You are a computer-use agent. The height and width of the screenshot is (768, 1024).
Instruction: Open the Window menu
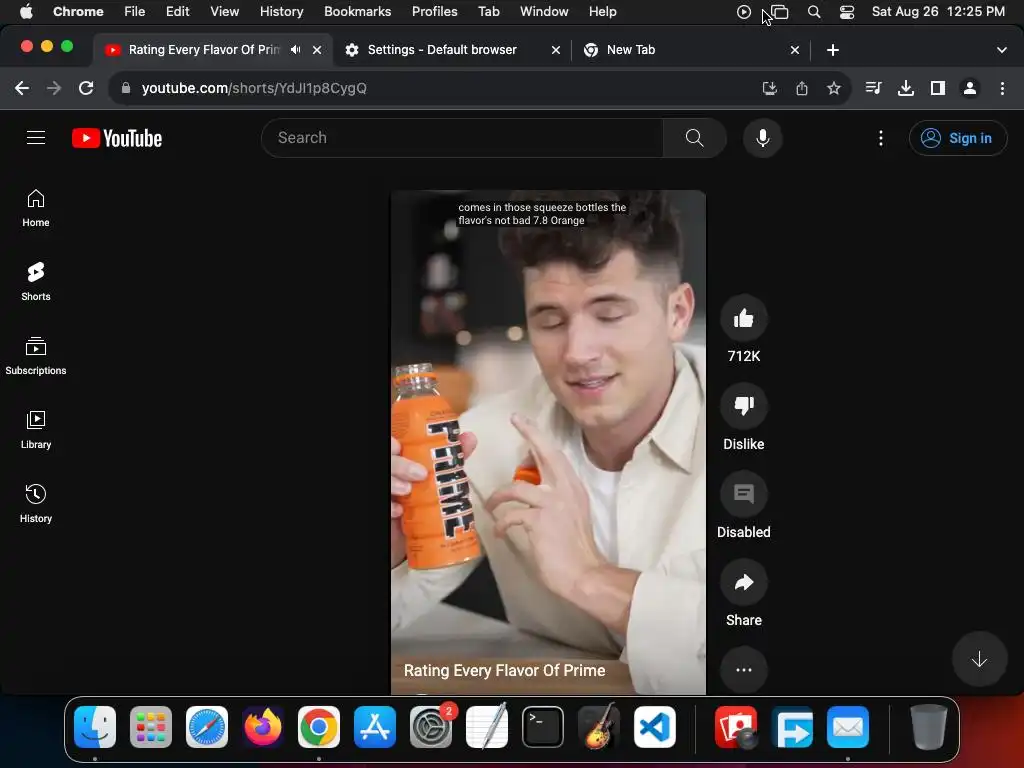(543, 12)
